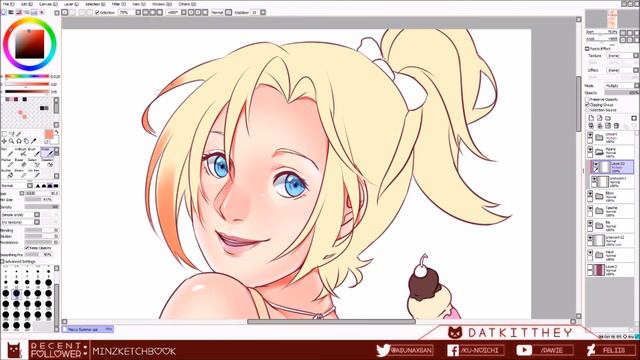Click the Mercy Summer document tab
640x360 pixels.
click(x=88, y=329)
